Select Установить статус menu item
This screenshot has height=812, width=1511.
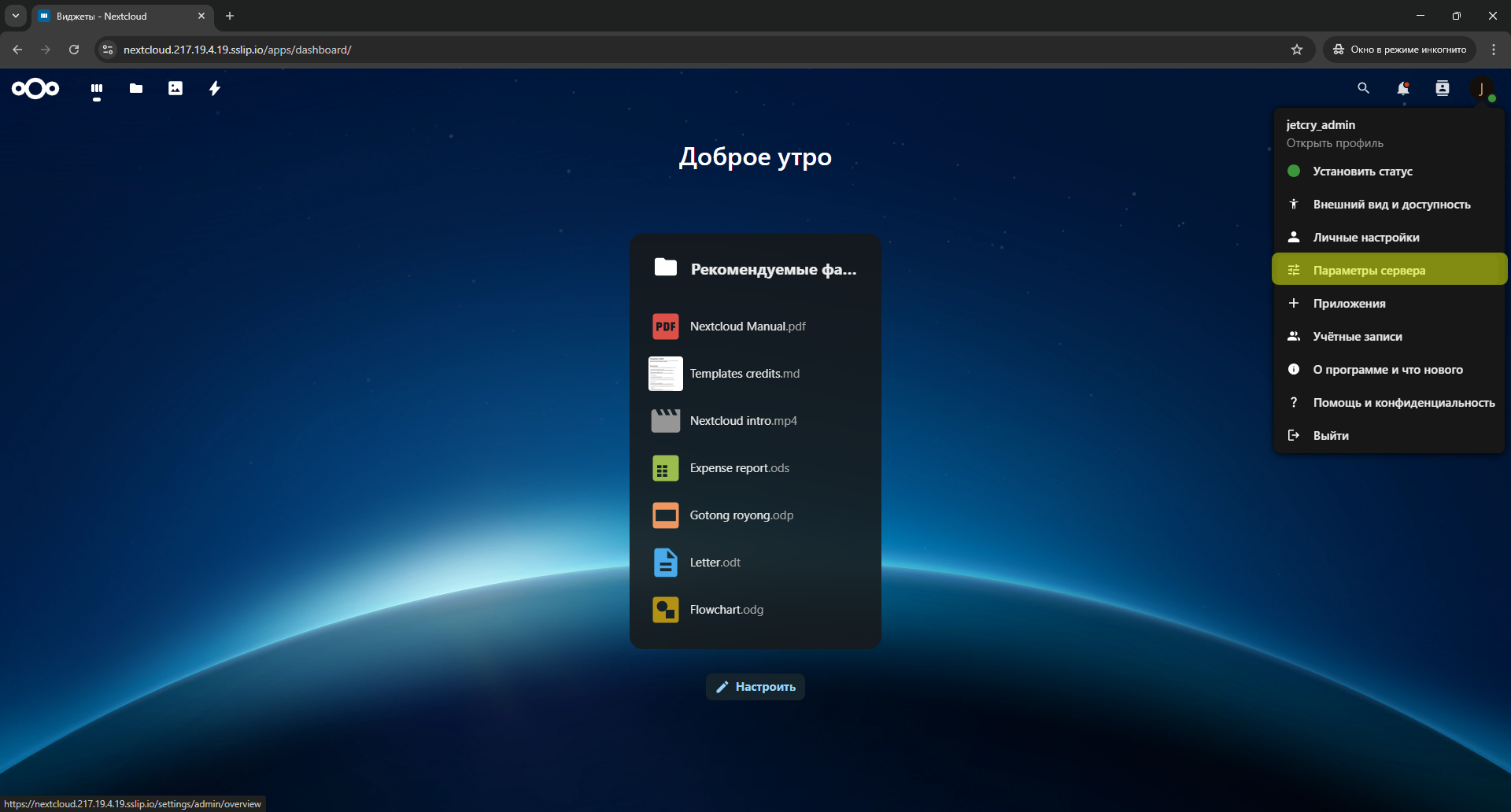[x=1389, y=172]
